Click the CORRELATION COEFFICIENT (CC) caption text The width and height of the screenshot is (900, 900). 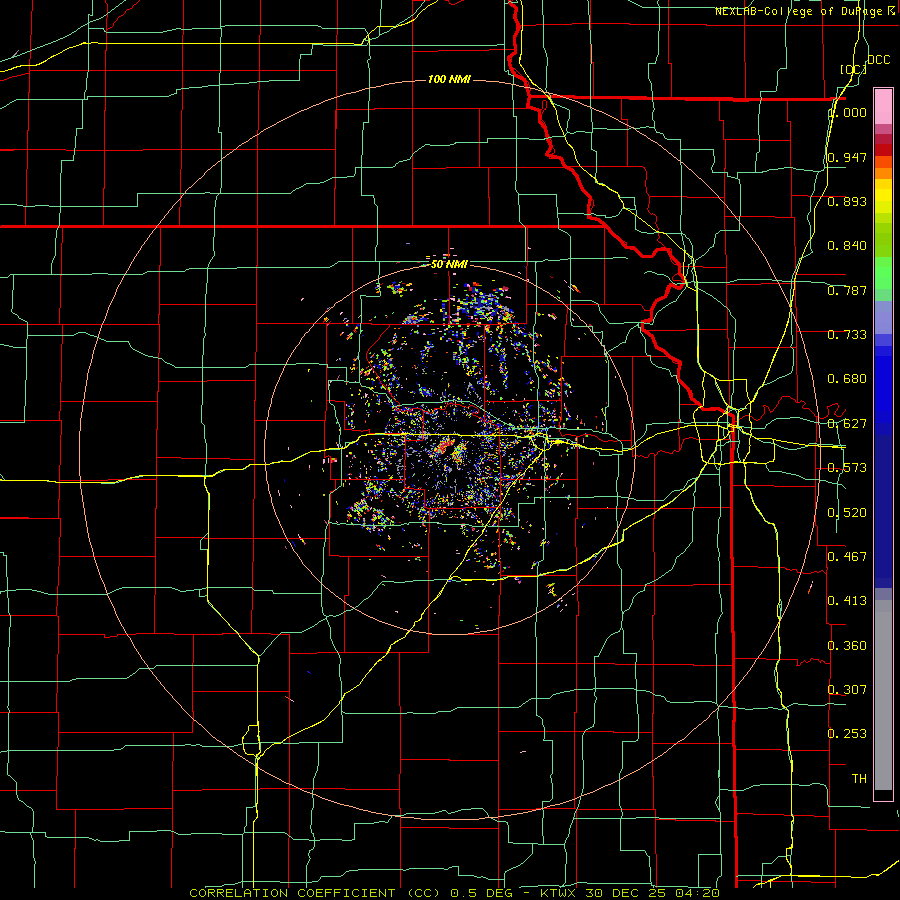315,893
